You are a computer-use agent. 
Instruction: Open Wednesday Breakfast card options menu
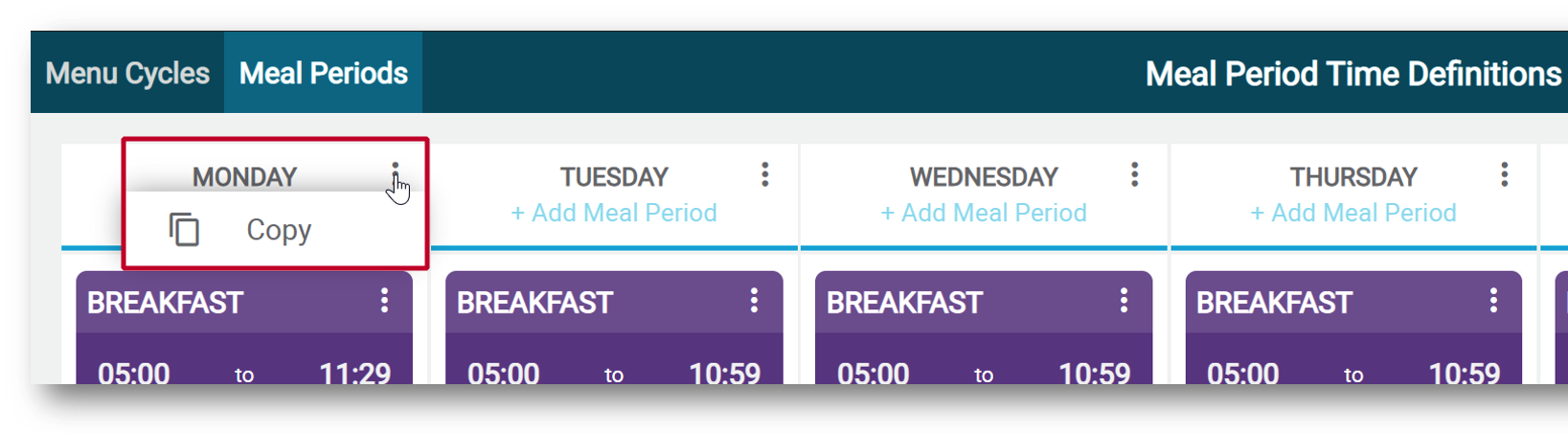point(1124,301)
